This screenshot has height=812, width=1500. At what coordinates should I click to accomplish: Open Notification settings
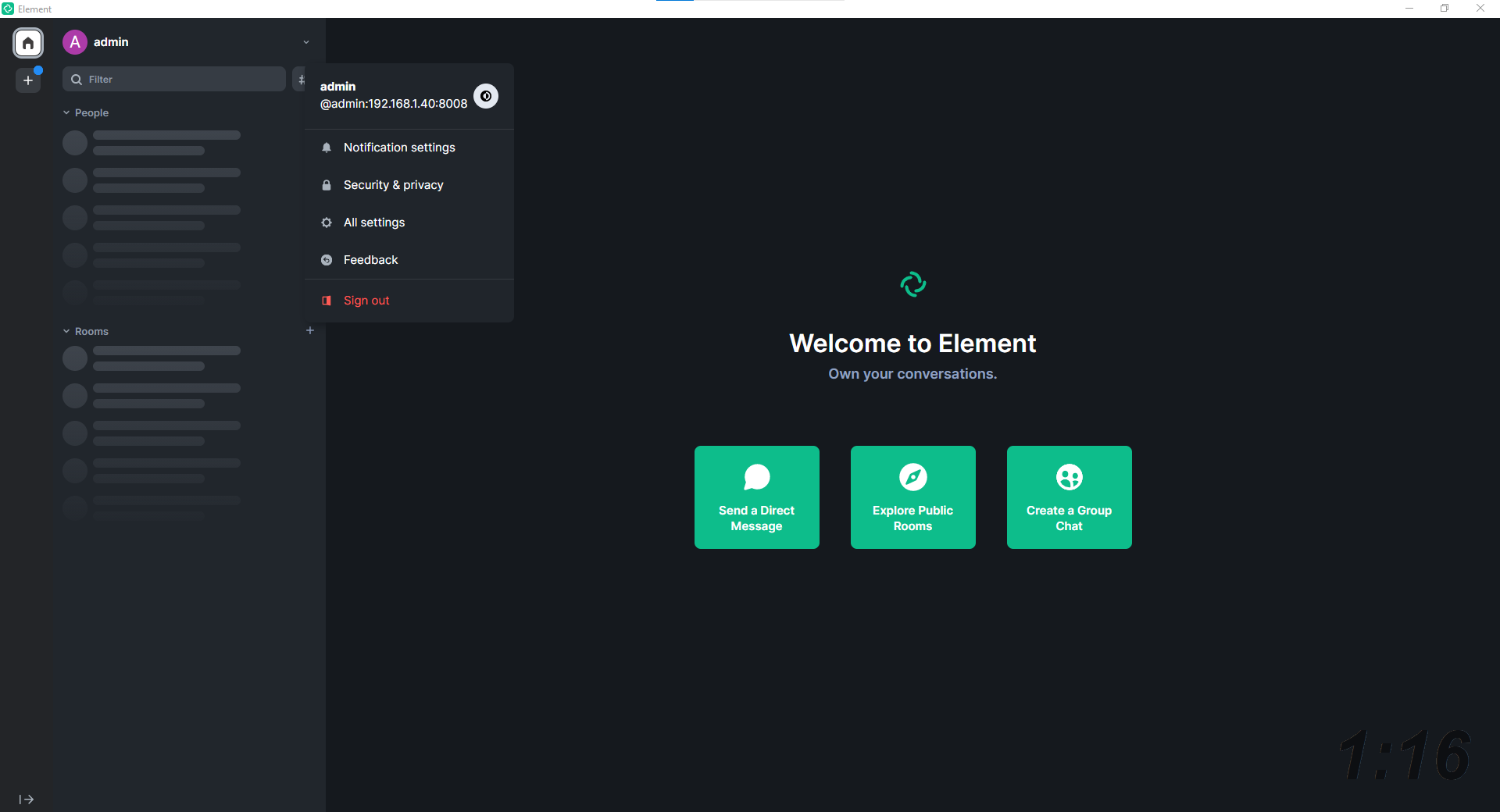(399, 148)
